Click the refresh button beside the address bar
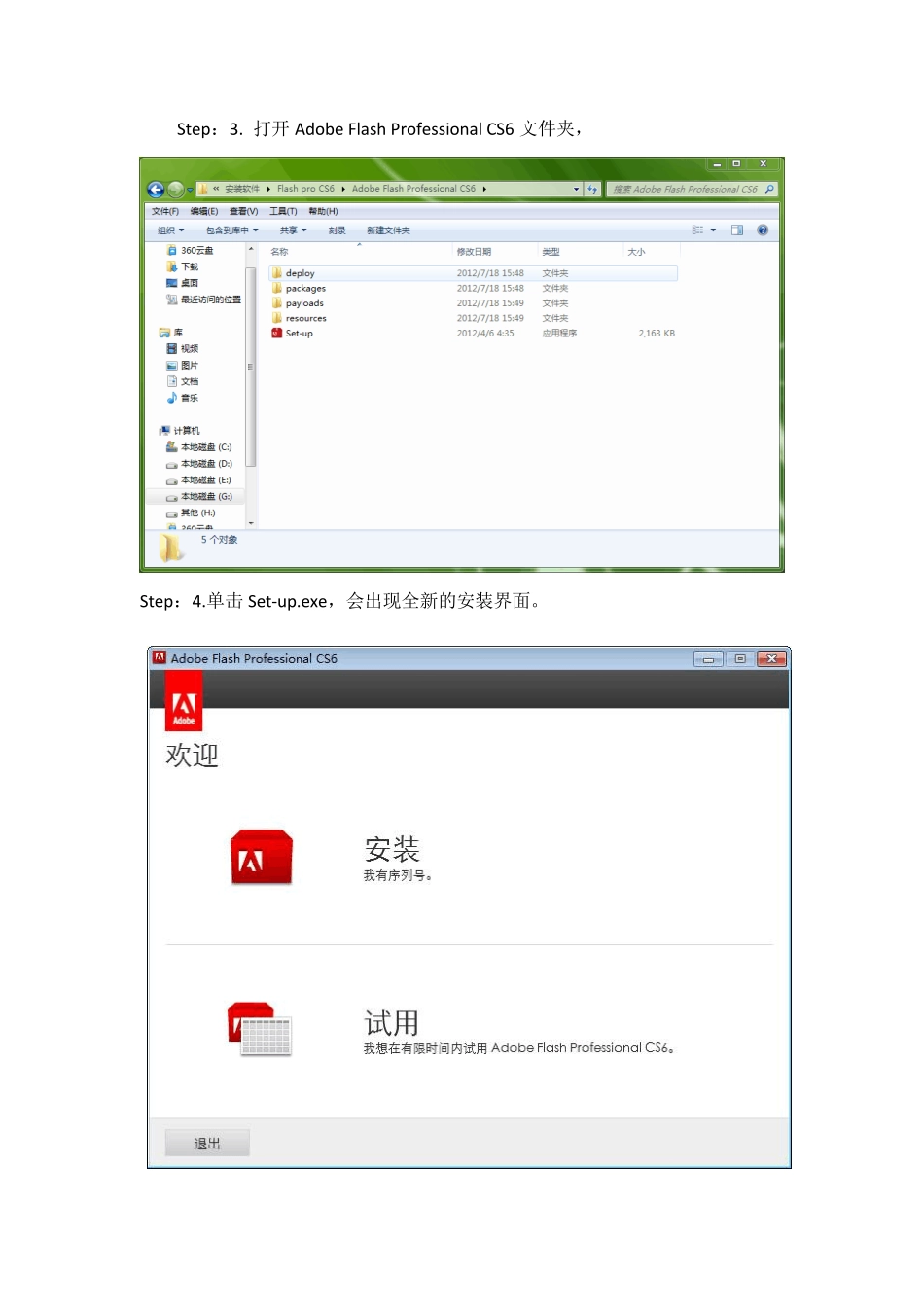Screen dimensions: 924x1307 click(x=592, y=189)
